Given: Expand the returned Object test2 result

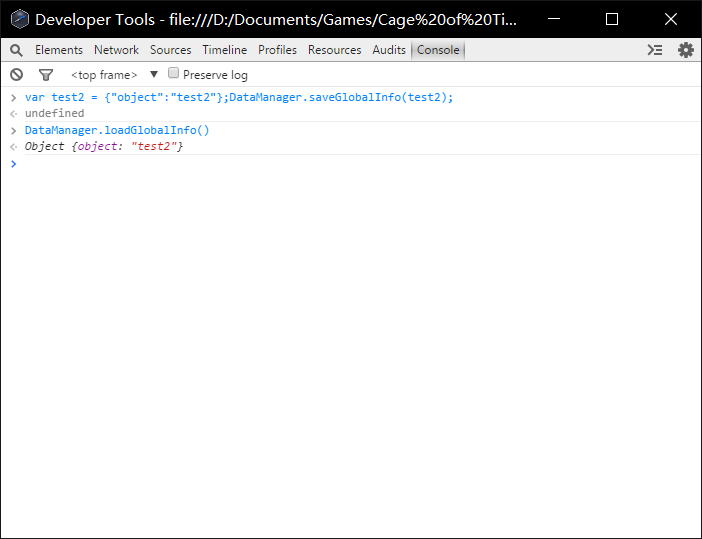Looking at the screenshot, I should [104, 146].
